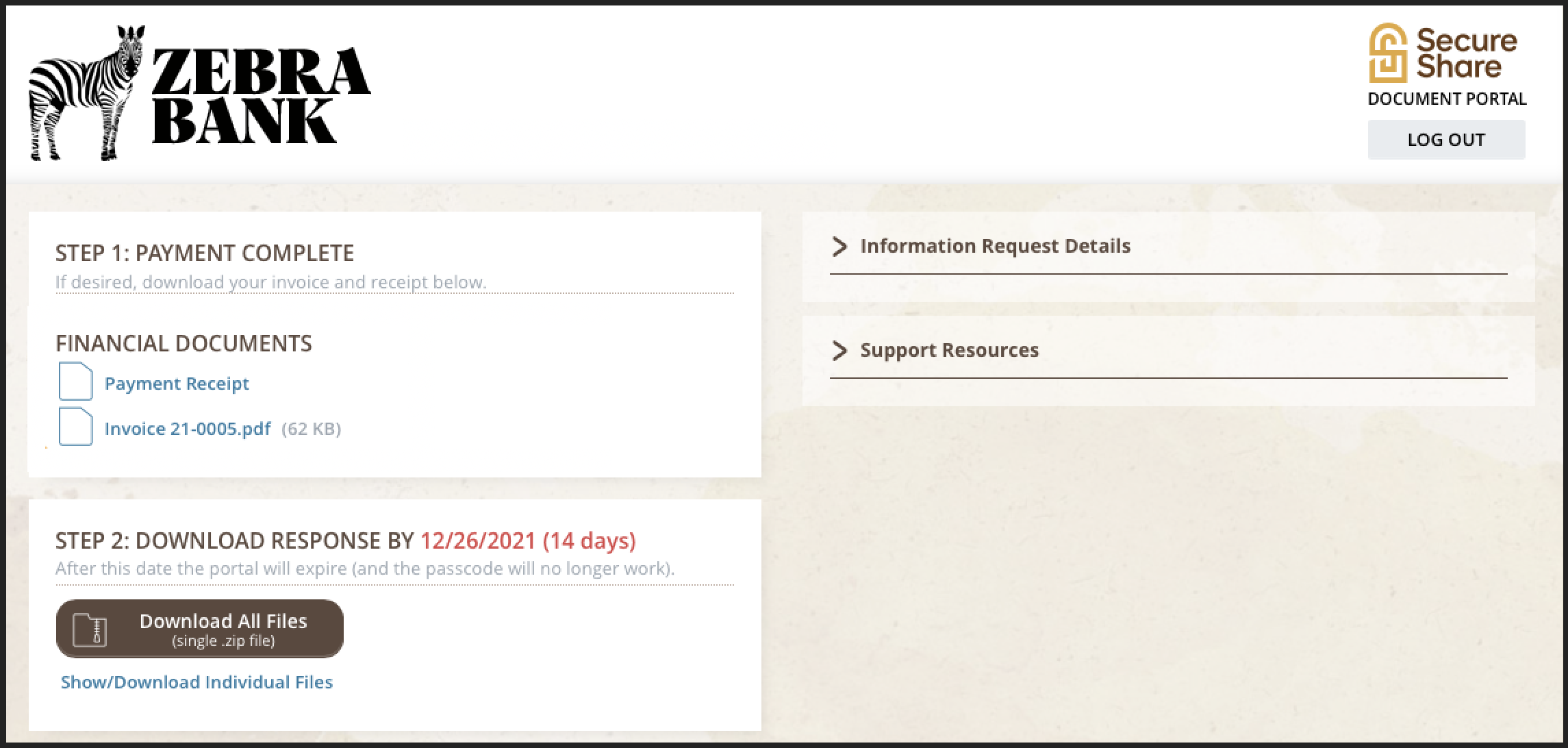Screen dimensions: 1568x748
Task: Expand the Support Resources section
Action: 949,351
